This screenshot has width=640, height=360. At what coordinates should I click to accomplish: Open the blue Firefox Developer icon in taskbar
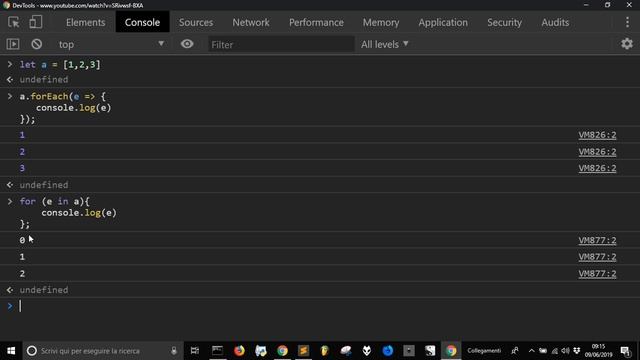[x=387, y=351]
